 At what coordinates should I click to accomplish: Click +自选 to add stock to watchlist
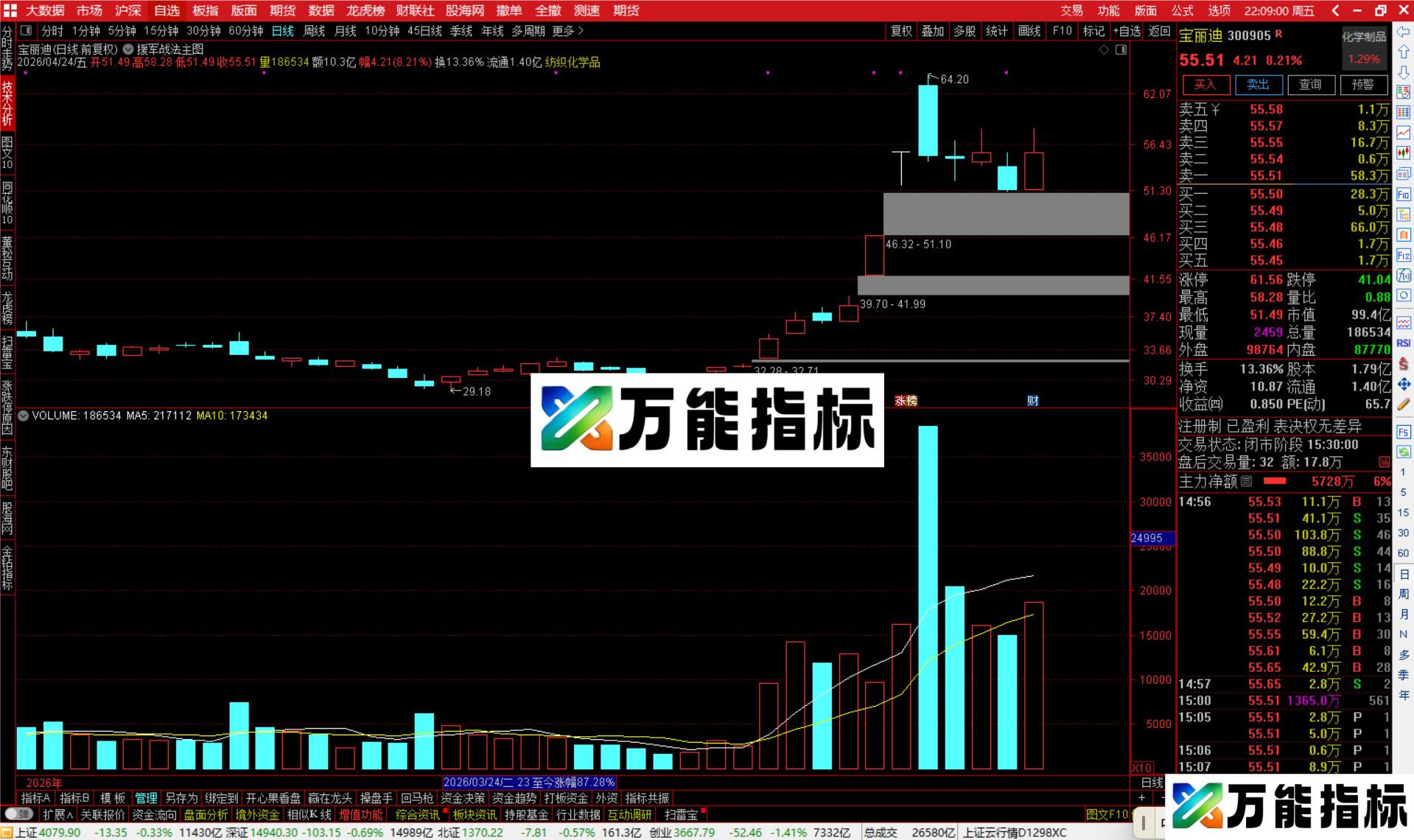tap(1127, 31)
